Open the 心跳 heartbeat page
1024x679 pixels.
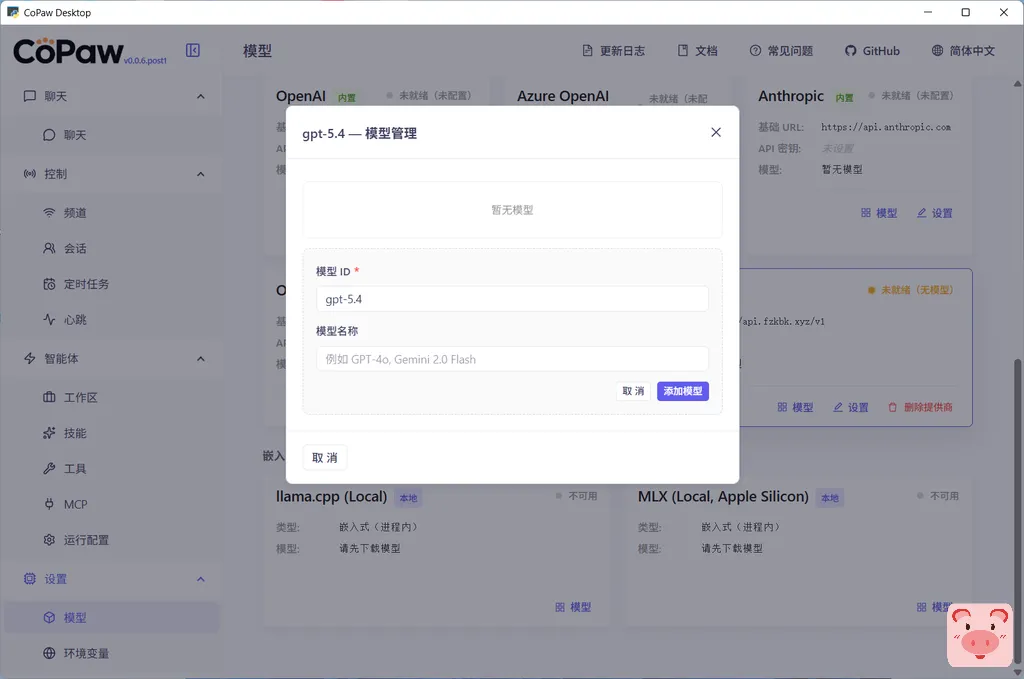(112, 320)
